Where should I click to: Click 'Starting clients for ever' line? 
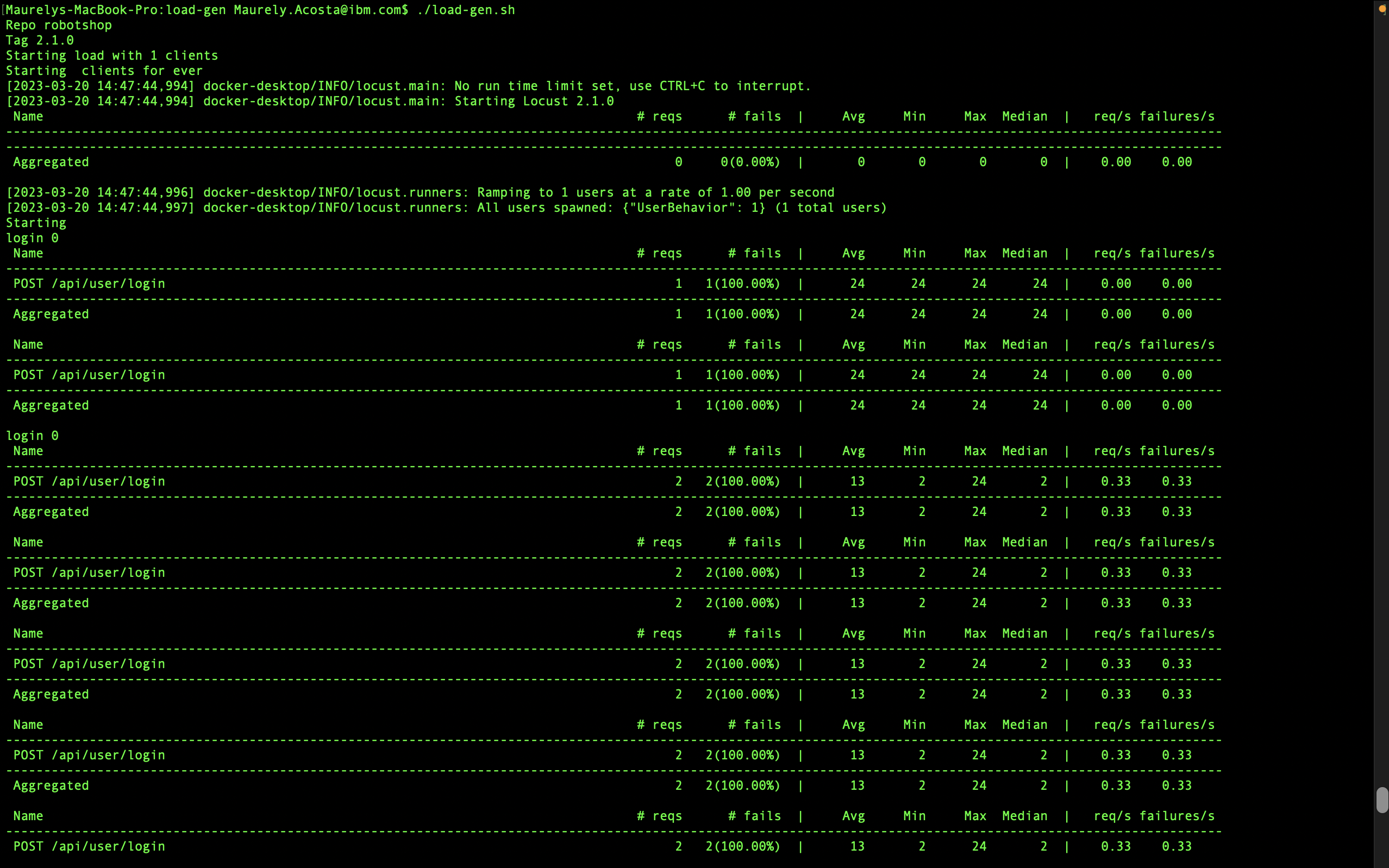104,71
